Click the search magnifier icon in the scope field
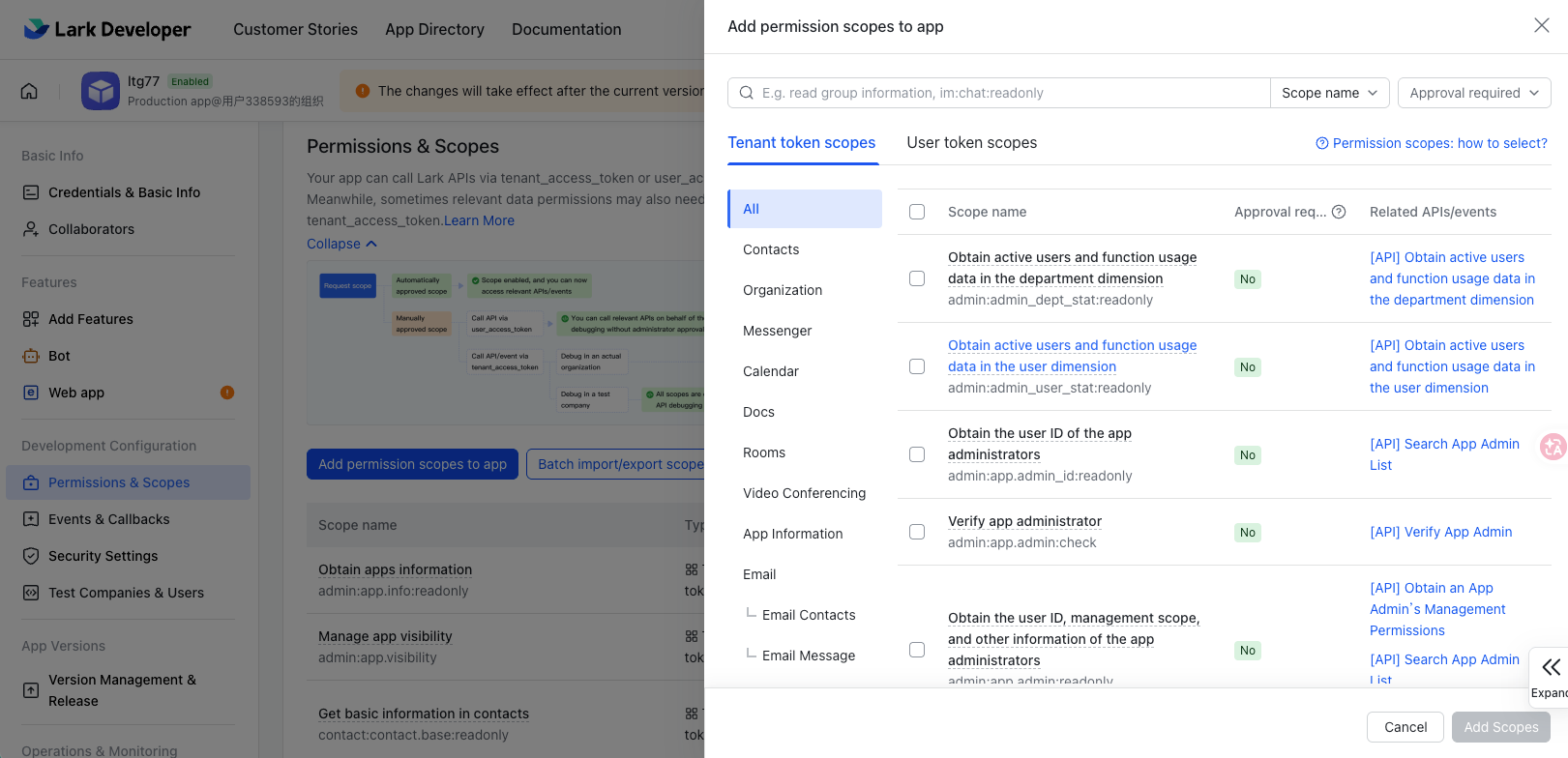Image resolution: width=1568 pixels, height=758 pixels. tap(747, 93)
